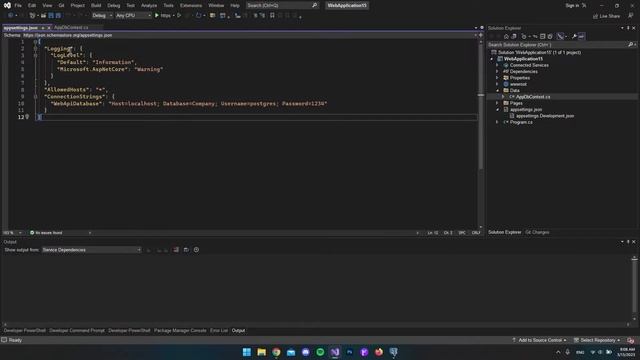Open the File menu

click(x=18, y=5)
